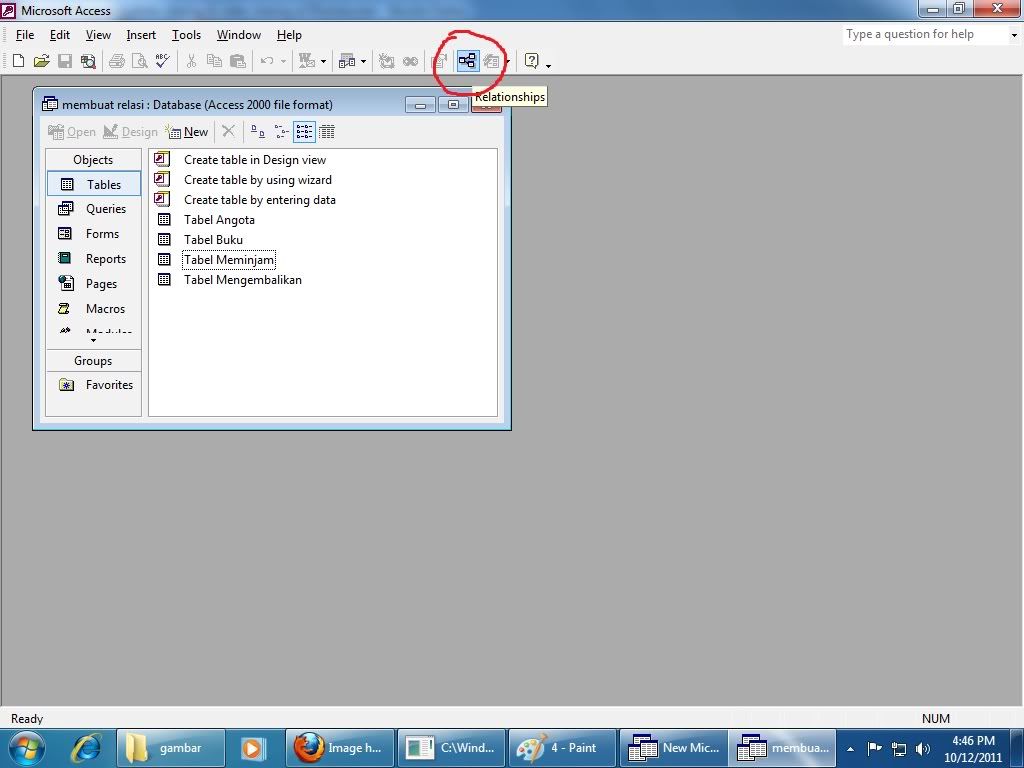Click the File Search toolbar icon
Image resolution: width=1024 pixels, height=768 pixels.
[x=88, y=61]
